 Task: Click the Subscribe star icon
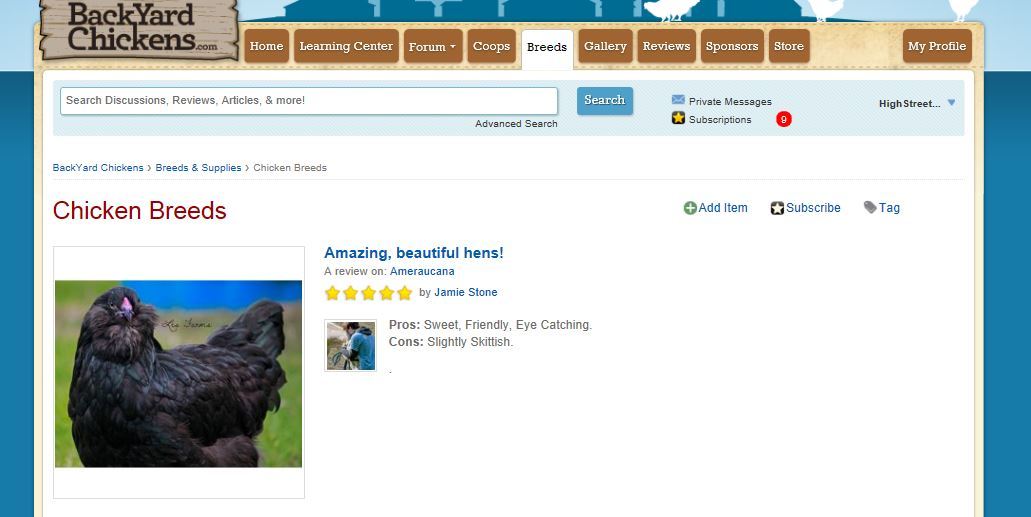[x=777, y=208]
